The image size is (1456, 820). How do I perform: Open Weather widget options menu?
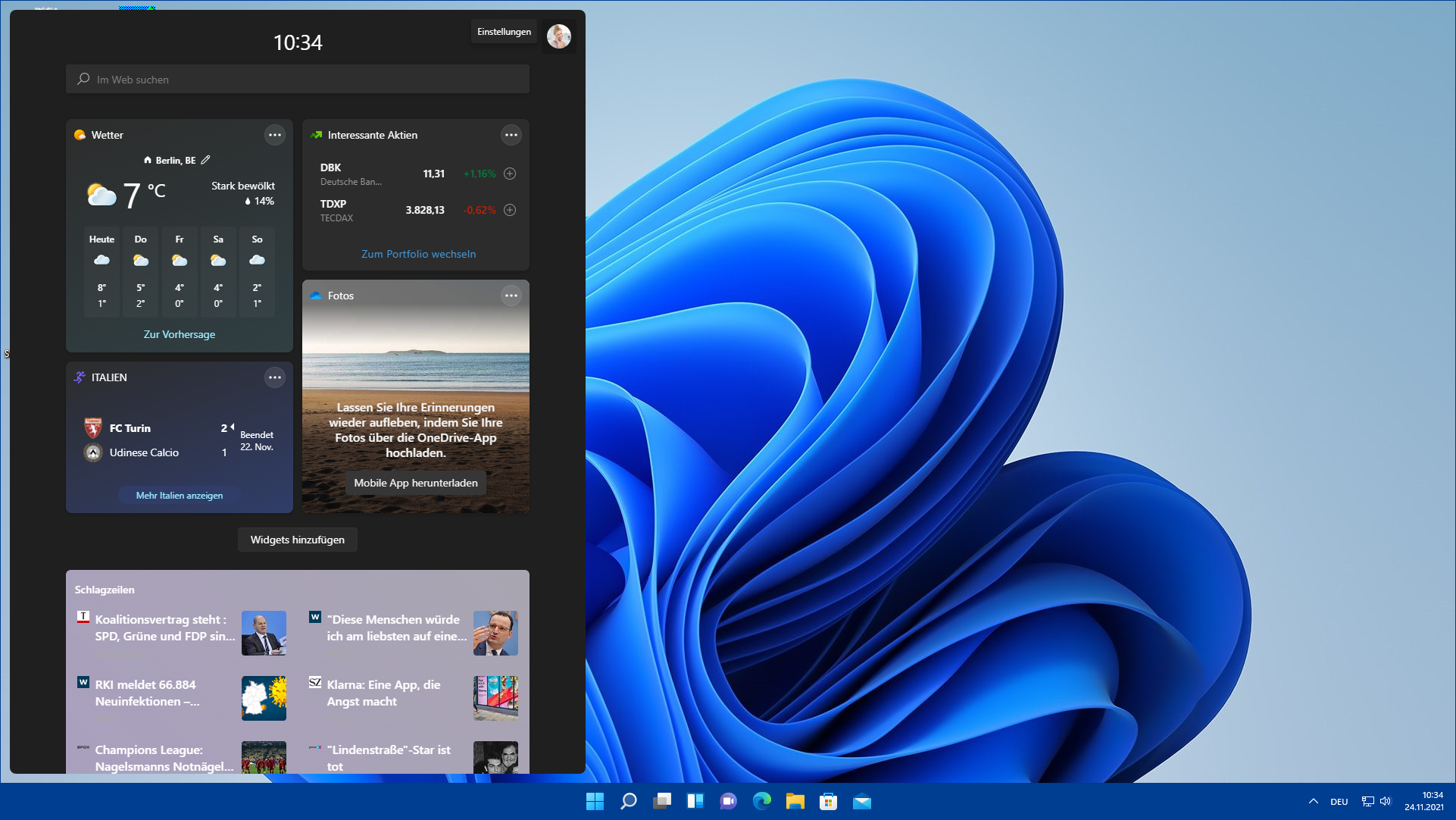pyautogui.click(x=274, y=135)
